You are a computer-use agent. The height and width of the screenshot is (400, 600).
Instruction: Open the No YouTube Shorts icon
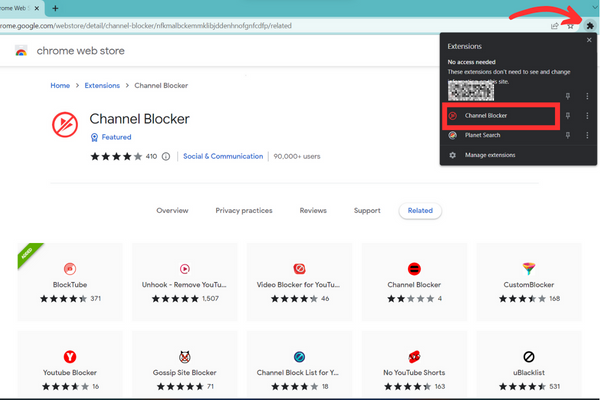414,357
